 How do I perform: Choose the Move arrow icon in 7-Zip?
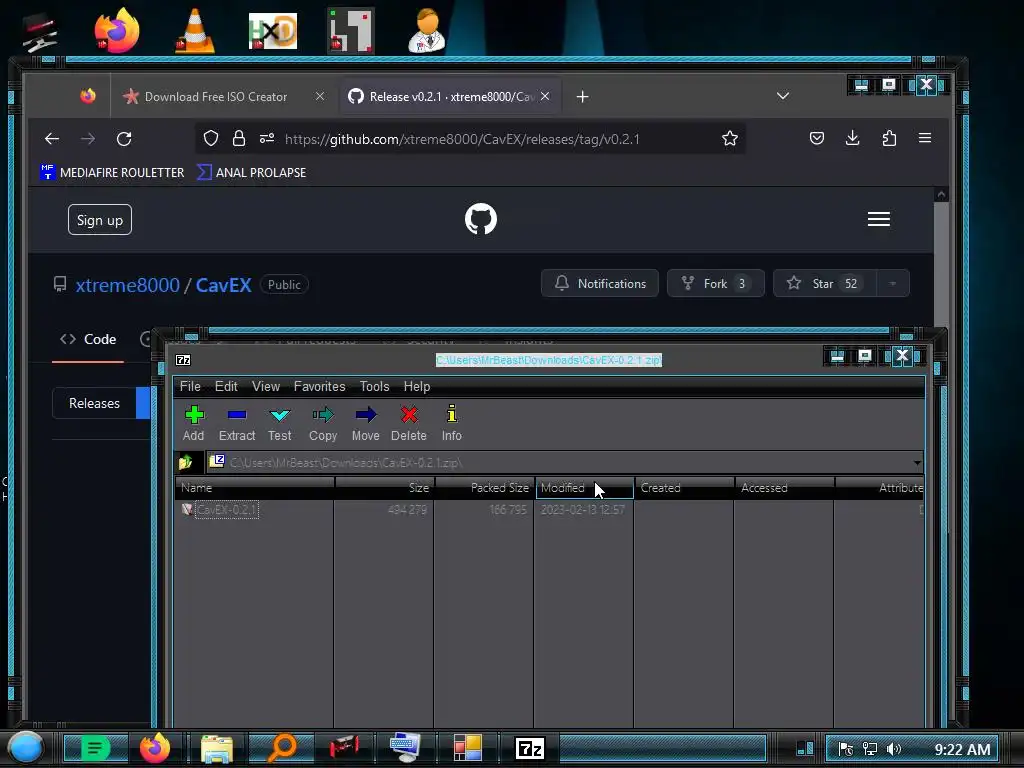(x=366, y=423)
